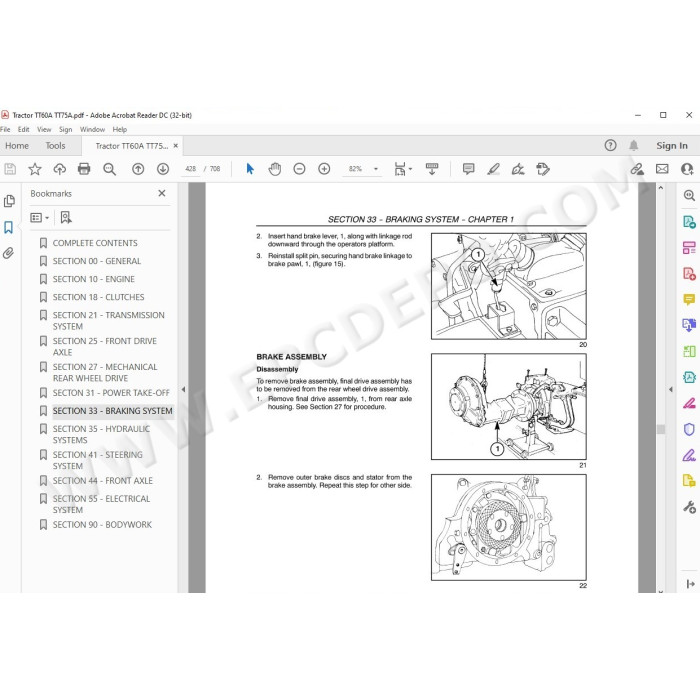Expand the right tools pane arrow
700x700 pixels.
[671, 389]
